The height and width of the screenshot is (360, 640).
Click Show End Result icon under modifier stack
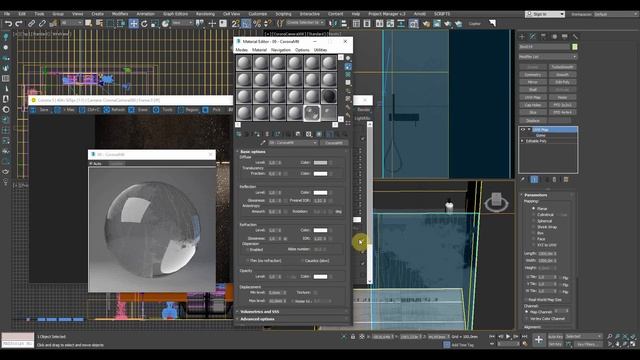[x=534, y=180]
